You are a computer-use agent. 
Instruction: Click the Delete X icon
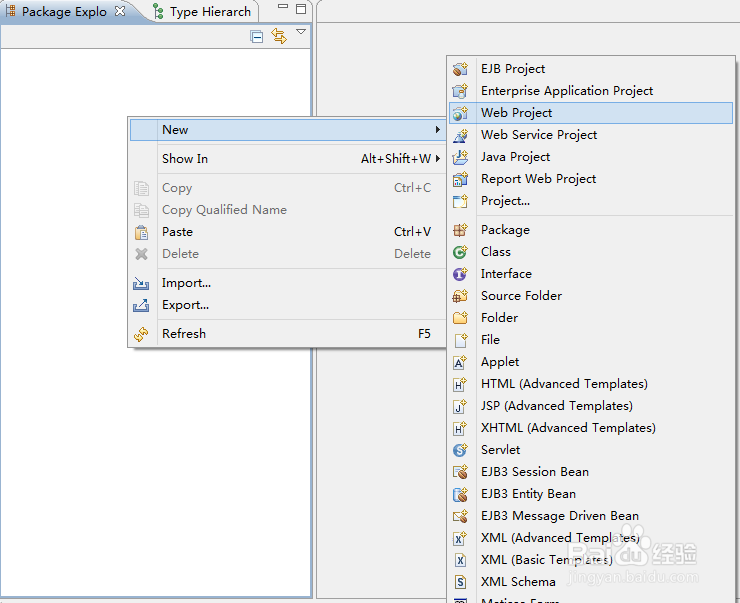141,254
